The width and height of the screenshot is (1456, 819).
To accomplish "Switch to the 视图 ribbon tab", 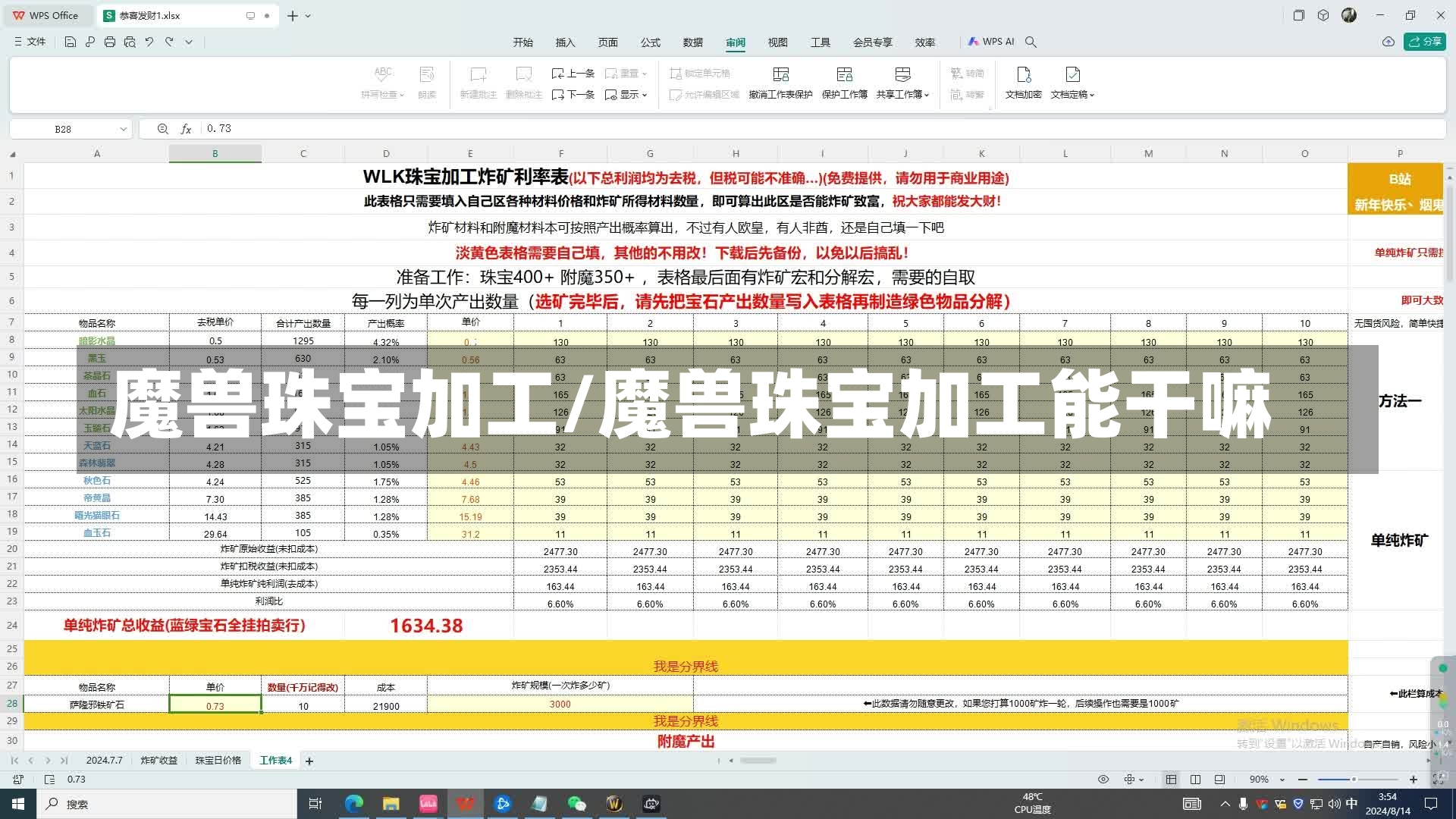I will click(x=777, y=42).
